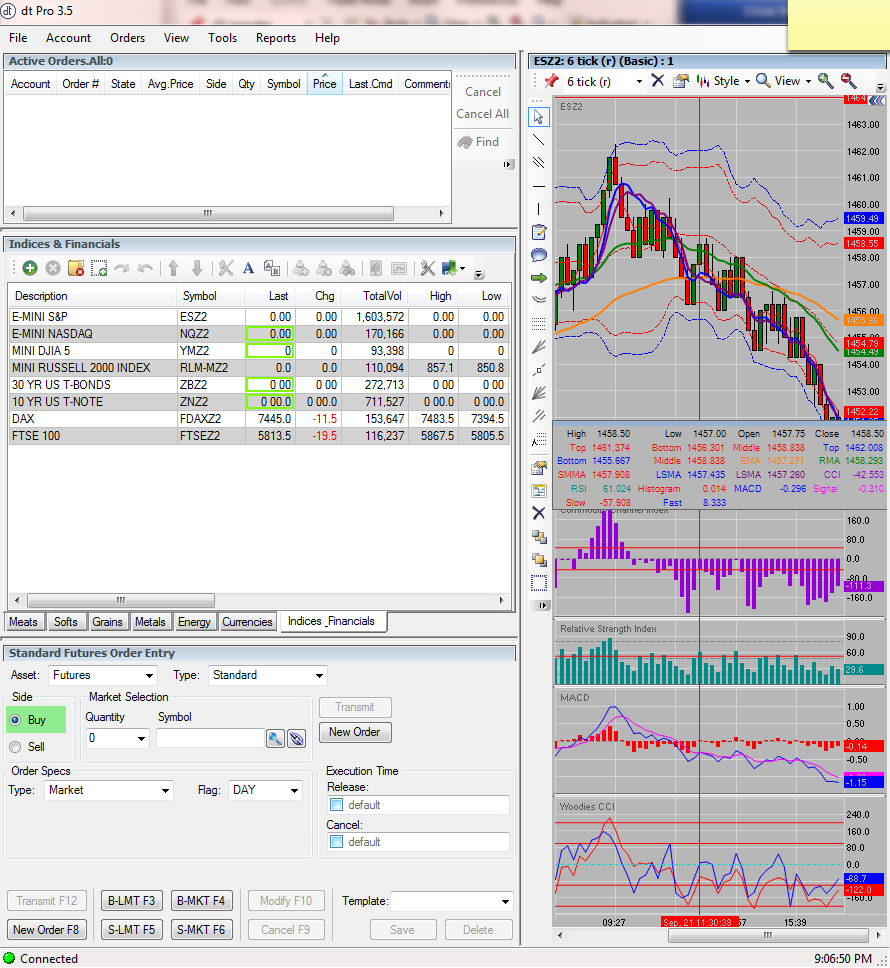Click the Symbol input field
890x968 pixels.
point(210,738)
